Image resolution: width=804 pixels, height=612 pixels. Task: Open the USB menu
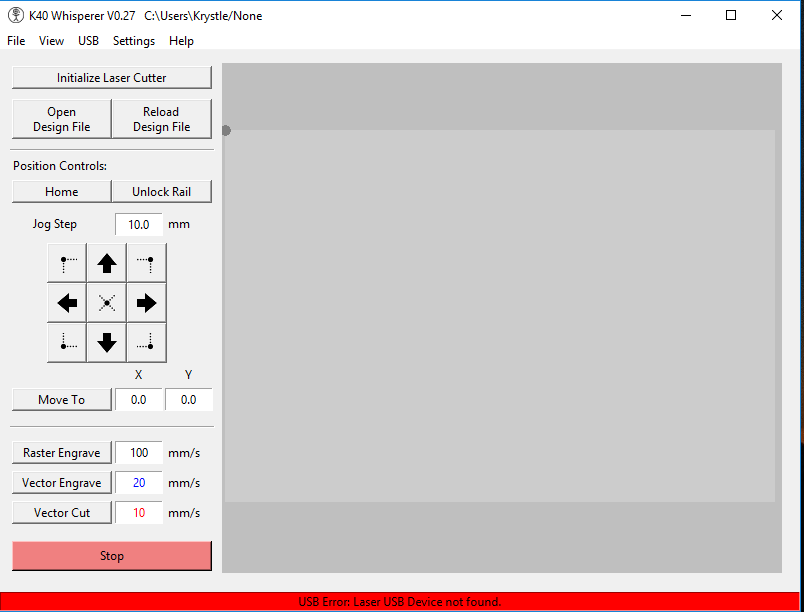point(88,41)
